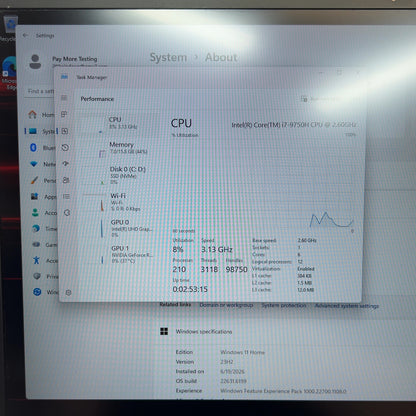The image size is (416, 416).
Task: Open Task Manager's hamburger navigation menu
Action: coord(64,98)
